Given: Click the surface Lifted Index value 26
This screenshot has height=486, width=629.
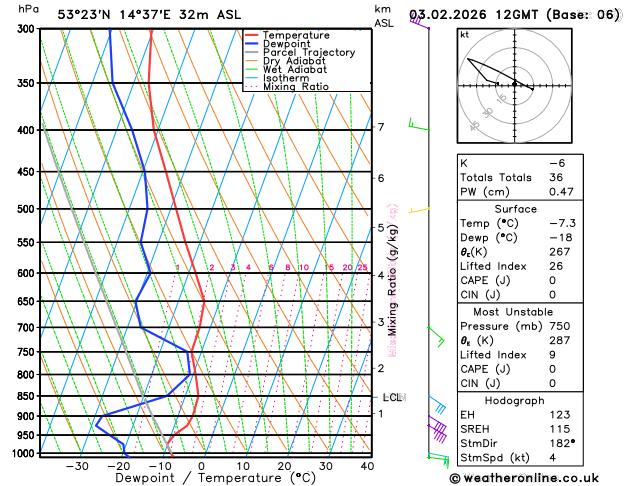Looking at the screenshot, I should 556,266.
